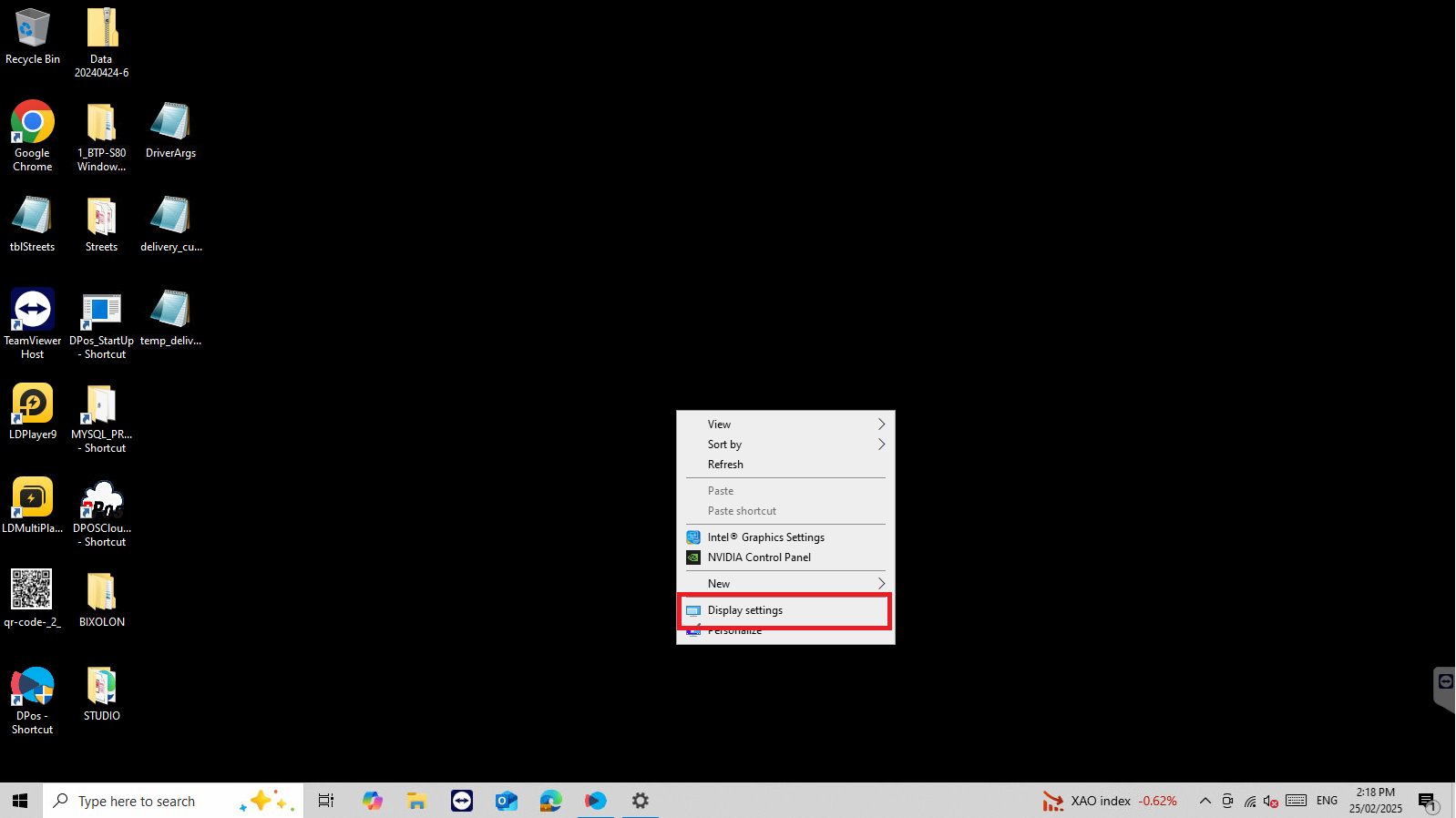This screenshot has height=818, width=1456.
Task: Expand the Sort by submenu
Action: click(785, 445)
